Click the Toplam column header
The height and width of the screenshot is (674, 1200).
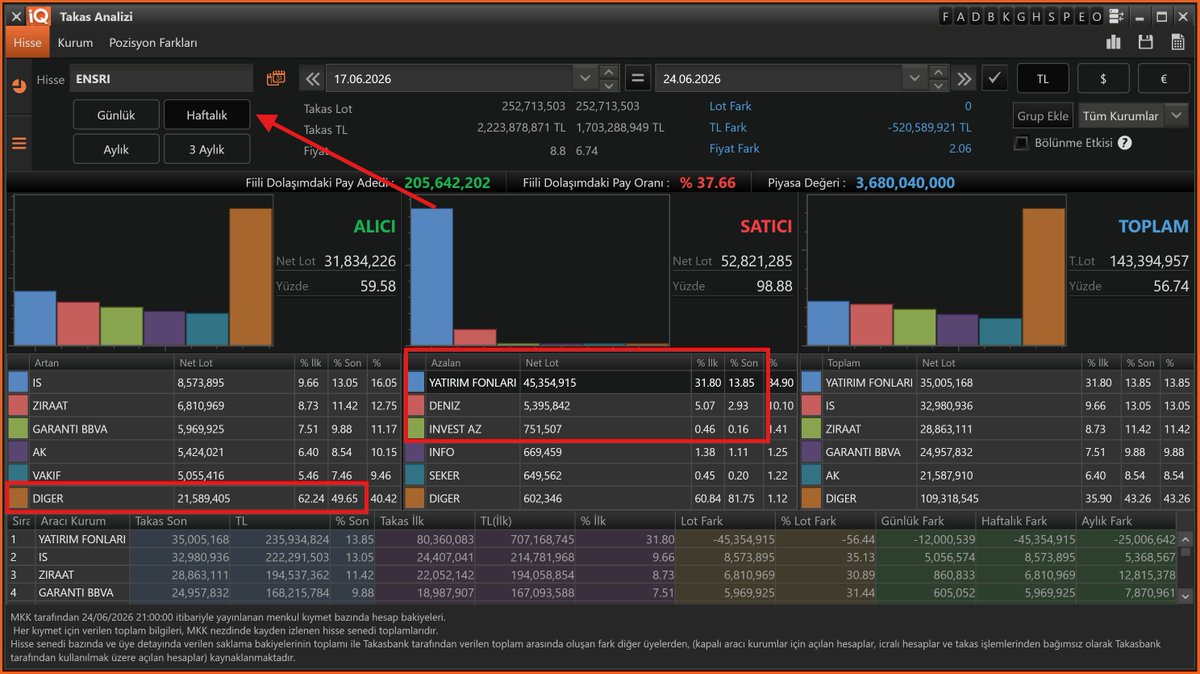[x=870, y=363]
